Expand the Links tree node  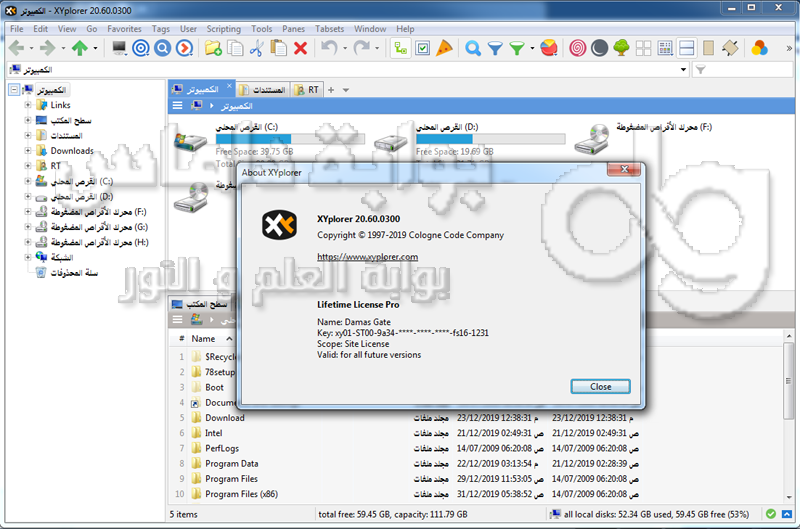point(28,105)
